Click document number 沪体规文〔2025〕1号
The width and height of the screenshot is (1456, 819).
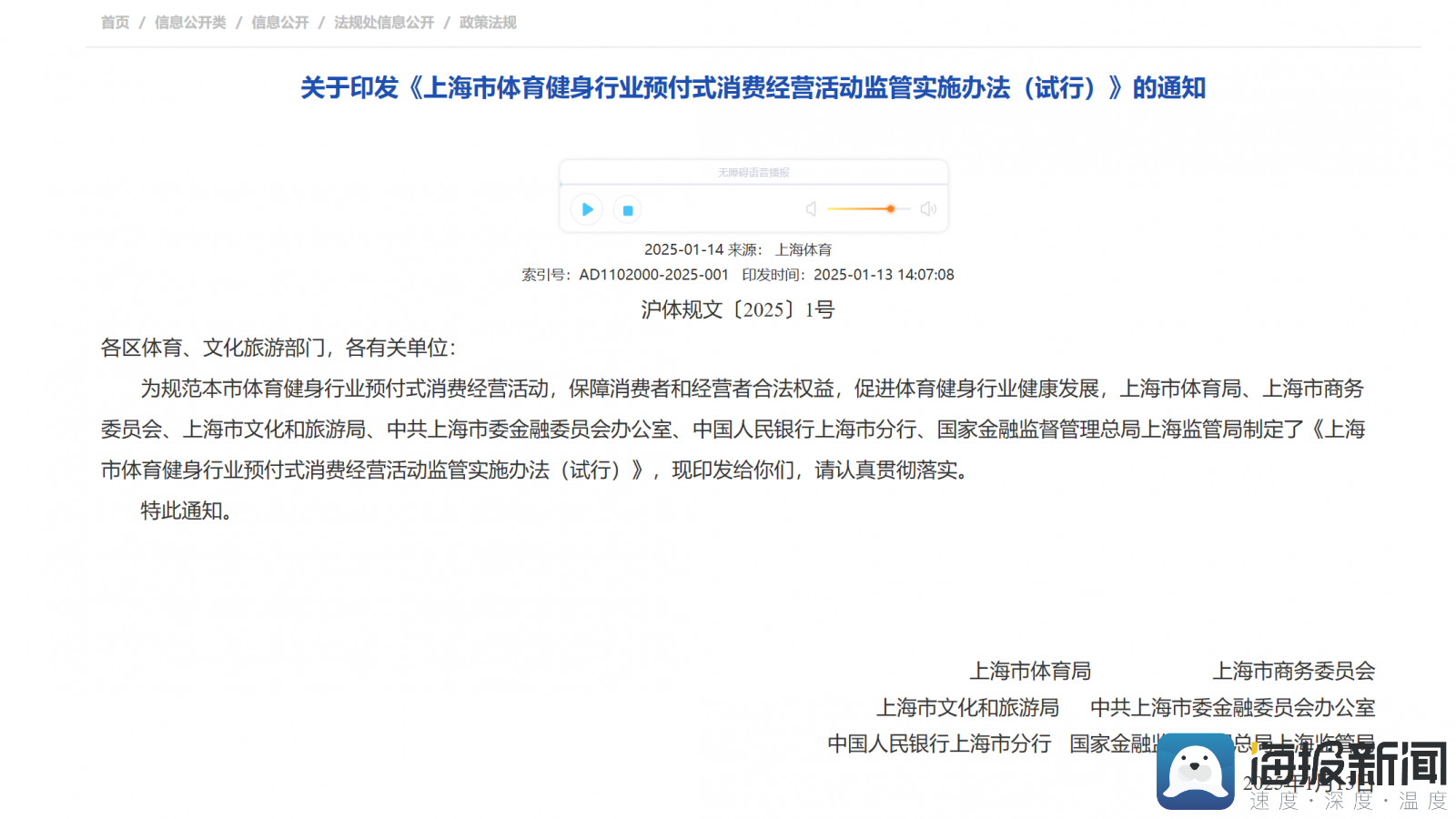pyautogui.click(x=737, y=310)
